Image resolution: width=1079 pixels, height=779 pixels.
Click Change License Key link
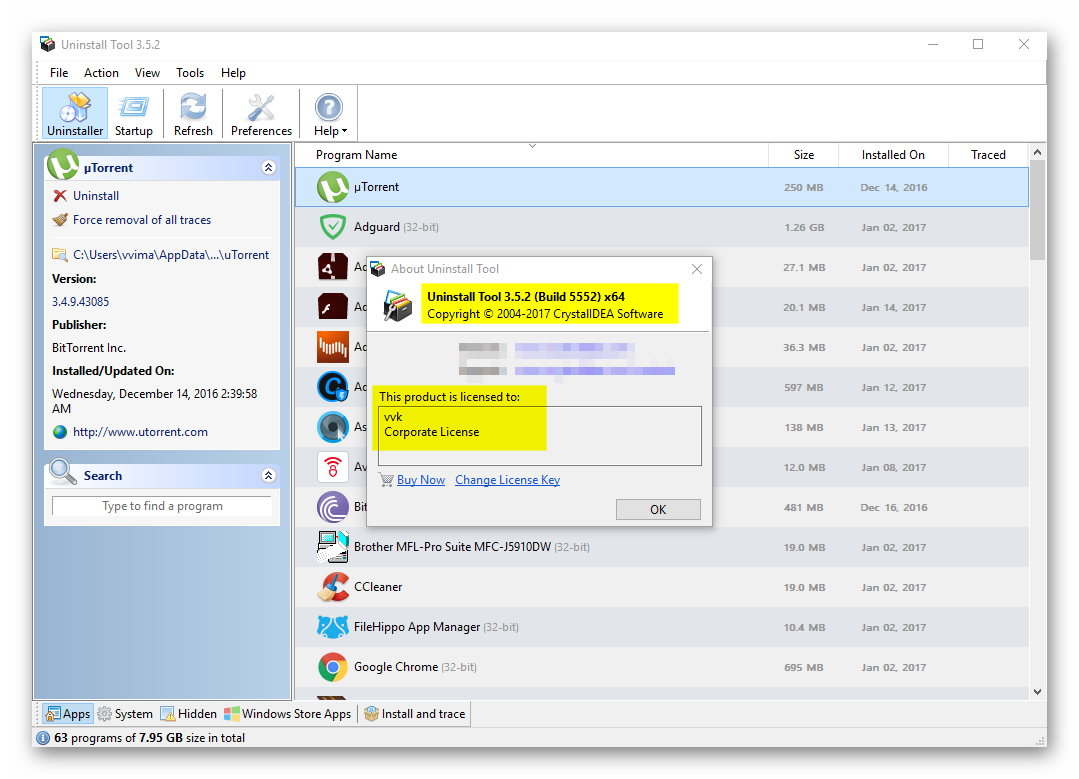(x=507, y=480)
